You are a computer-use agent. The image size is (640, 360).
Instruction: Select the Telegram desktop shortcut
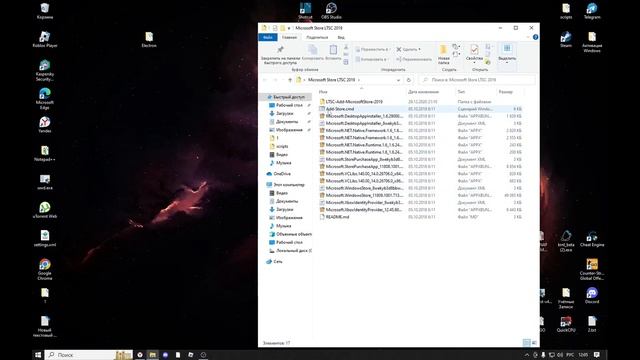pos(592,11)
